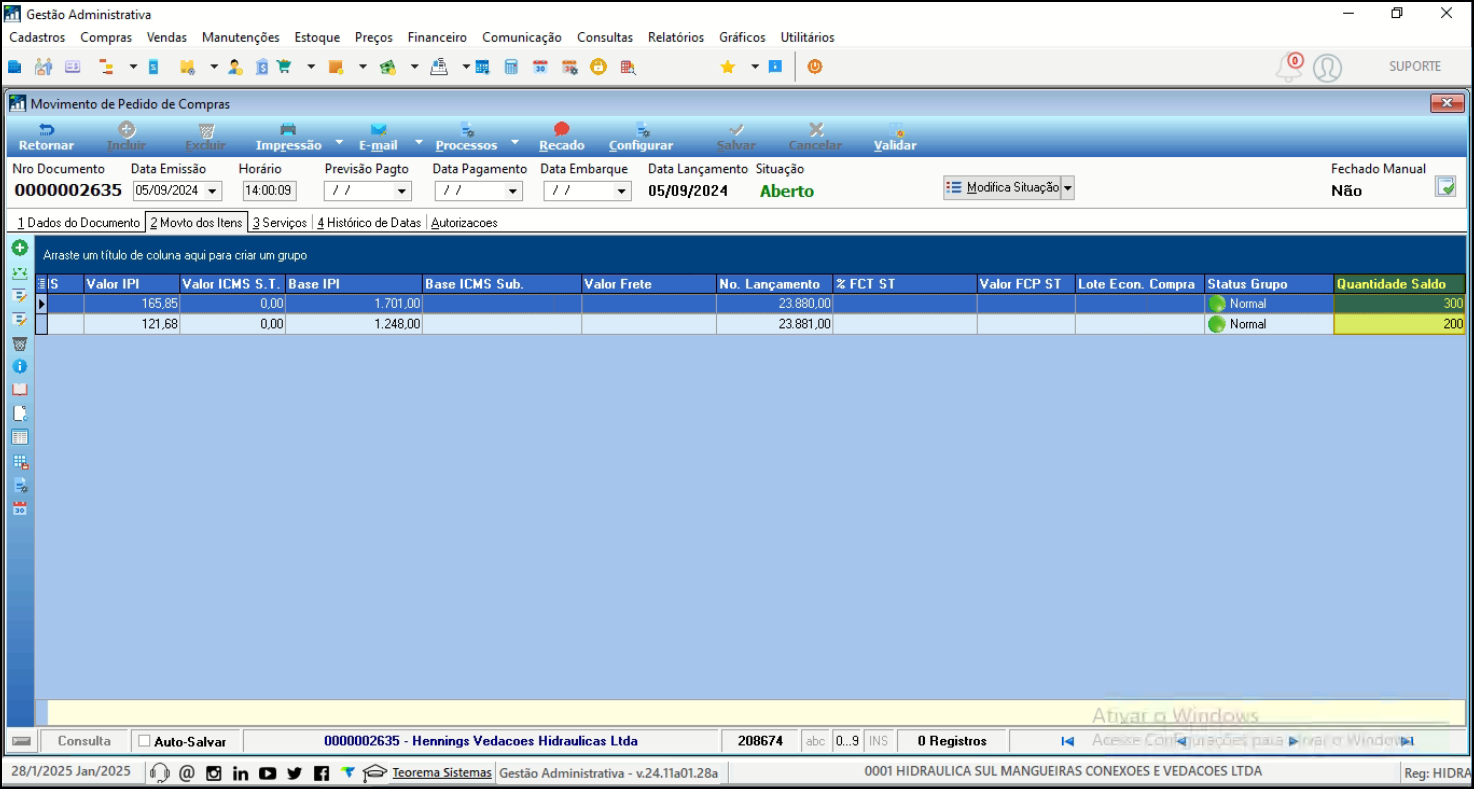Toggle the Auto-Salvar checkbox

click(x=144, y=741)
